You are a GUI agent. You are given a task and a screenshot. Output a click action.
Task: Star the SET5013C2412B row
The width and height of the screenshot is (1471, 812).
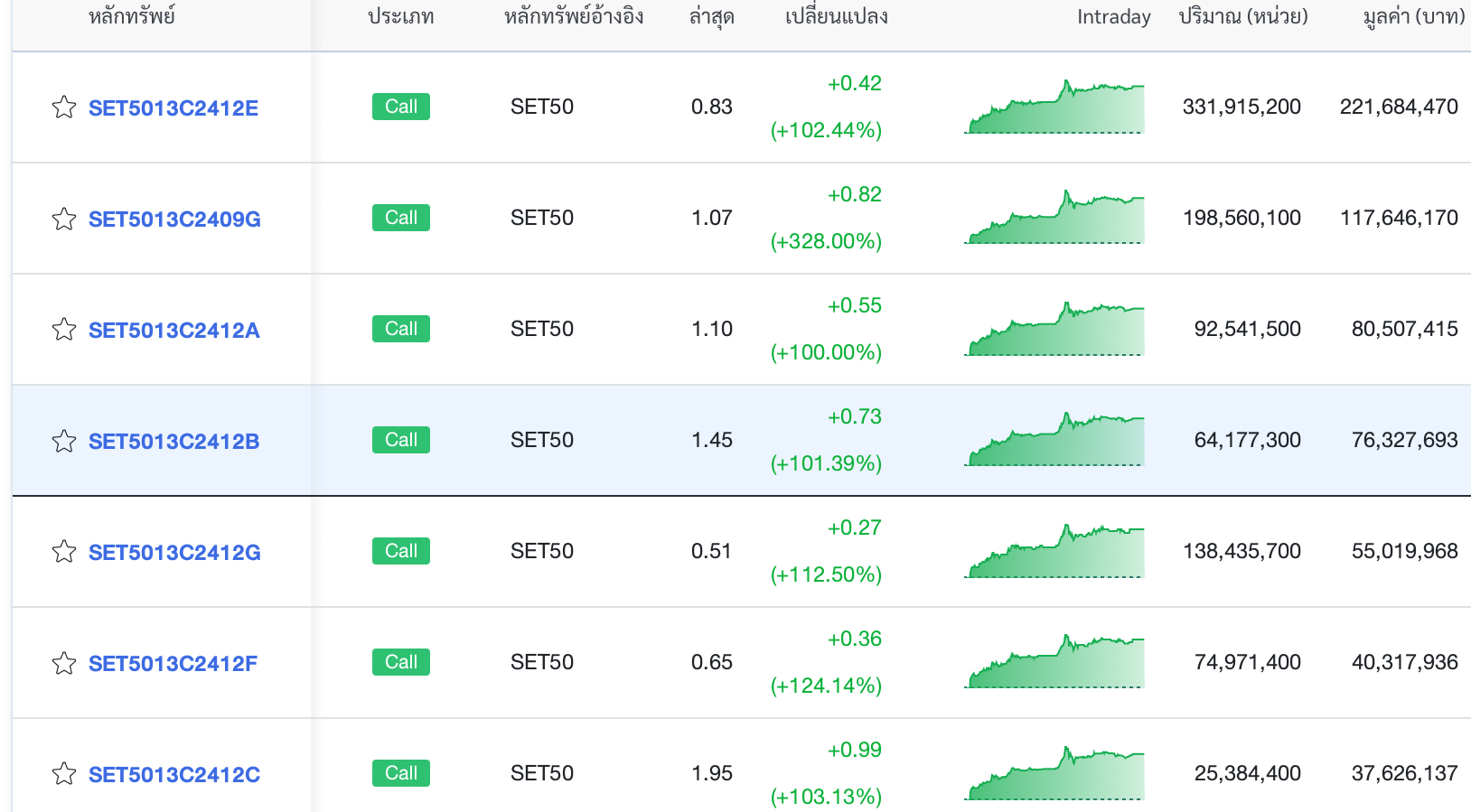[64, 441]
